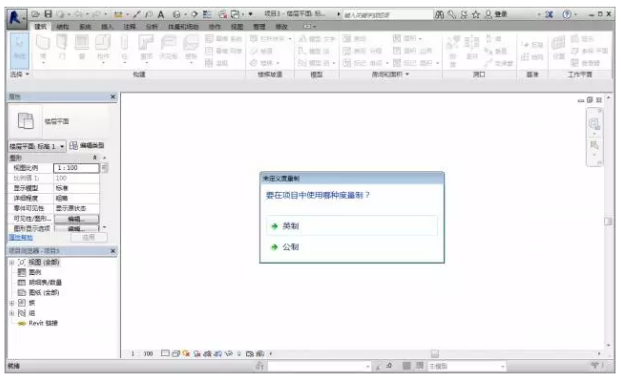Select the Text tool icon in quick access toolbar
The height and width of the screenshot is (376, 621).
click(x=161, y=15)
